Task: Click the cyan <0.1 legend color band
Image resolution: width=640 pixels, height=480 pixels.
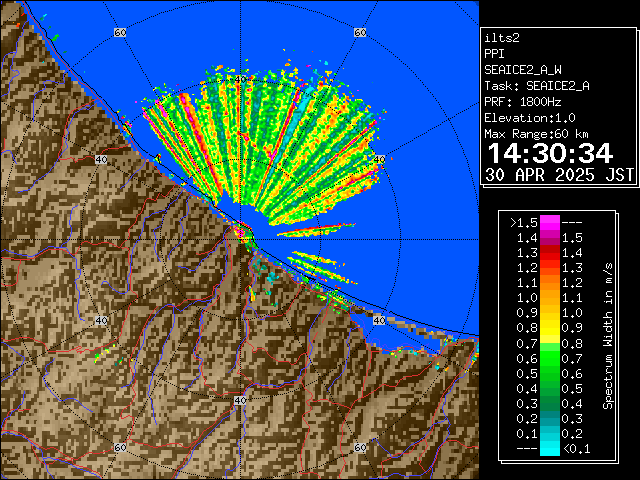Action: (549, 449)
